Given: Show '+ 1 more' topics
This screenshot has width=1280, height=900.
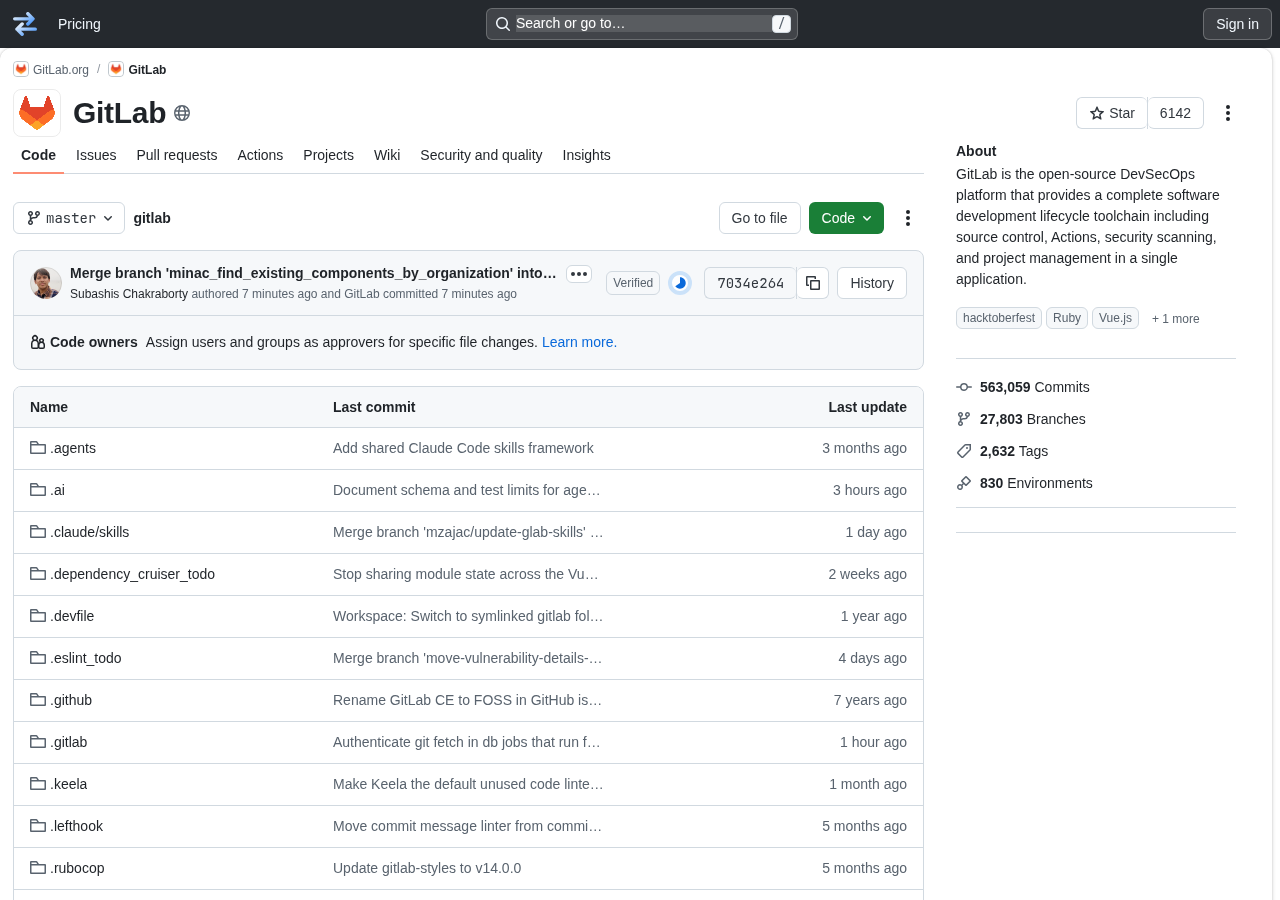Looking at the screenshot, I should pos(1175,319).
